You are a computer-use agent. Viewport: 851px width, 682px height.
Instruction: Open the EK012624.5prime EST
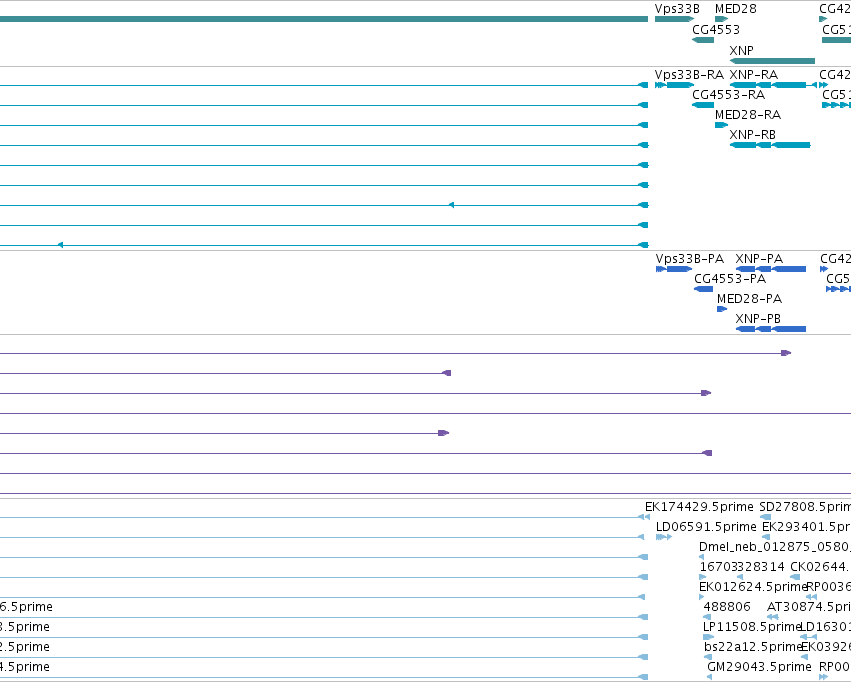[x=701, y=597]
